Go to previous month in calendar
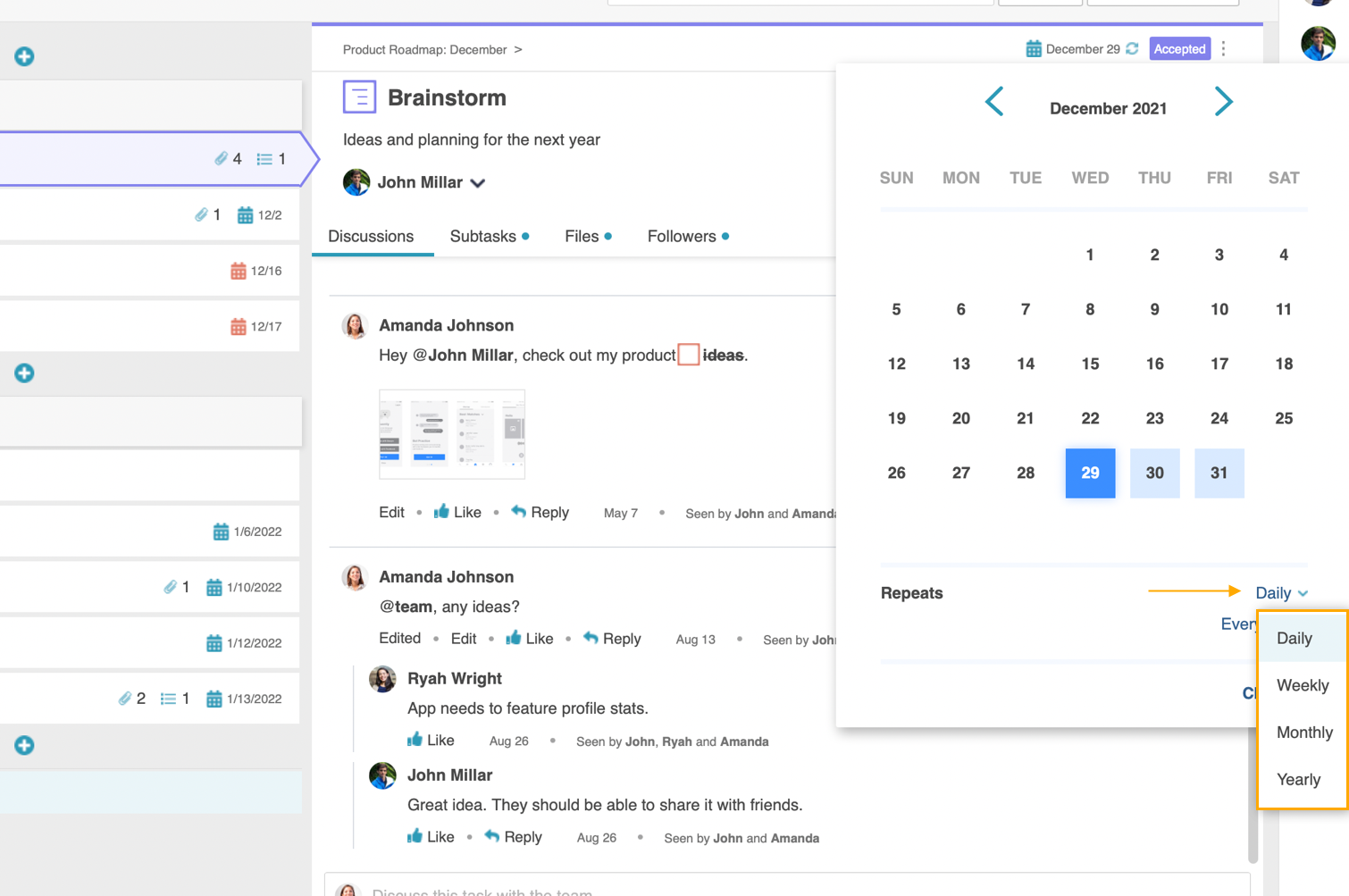Image resolution: width=1349 pixels, height=896 pixels. tap(994, 102)
